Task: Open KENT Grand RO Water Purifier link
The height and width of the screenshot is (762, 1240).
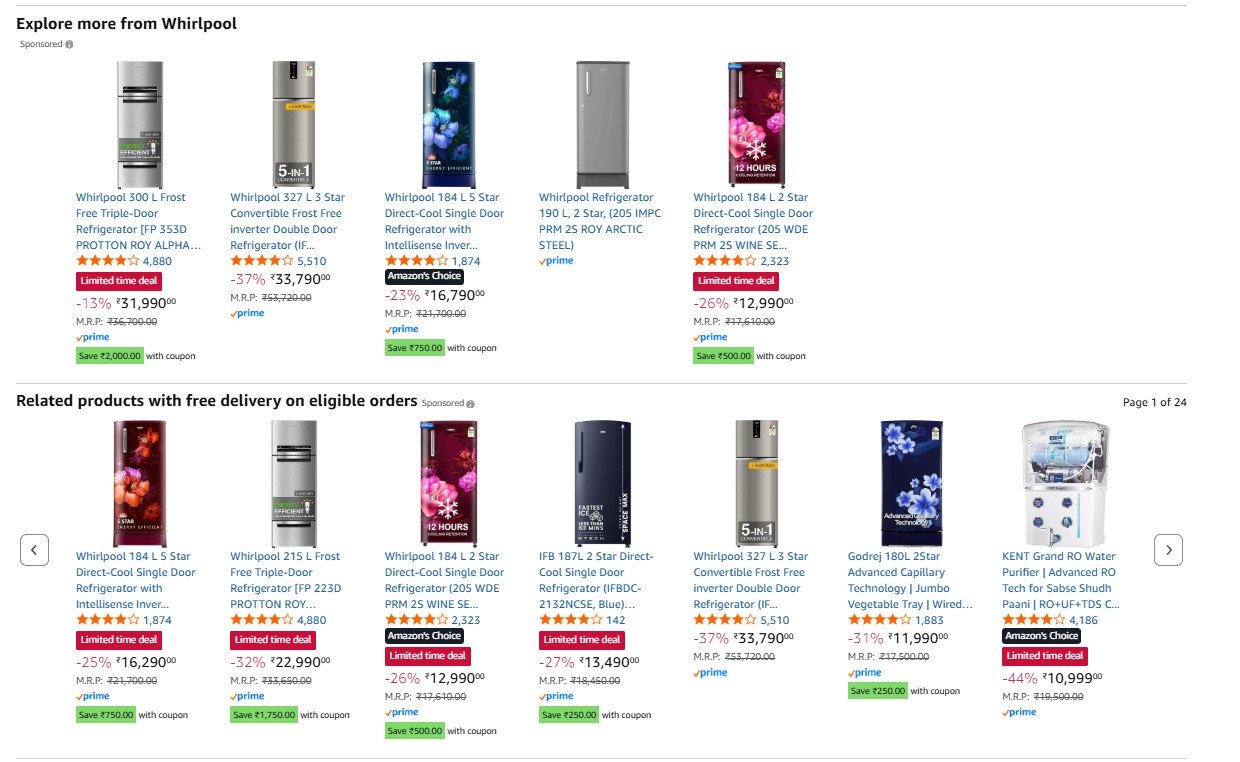Action: coord(1061,580)
